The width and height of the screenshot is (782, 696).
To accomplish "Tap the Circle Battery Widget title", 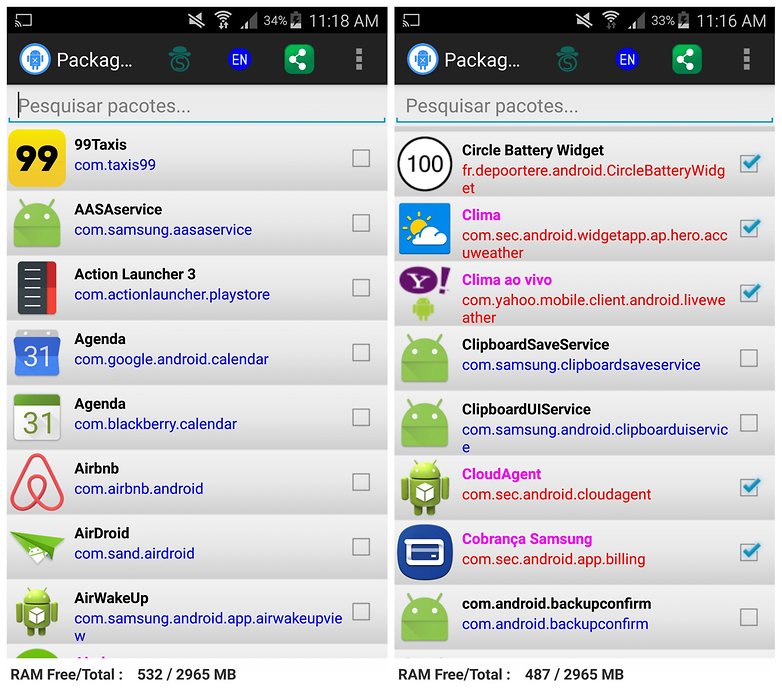I will click(x=533, y=150).
